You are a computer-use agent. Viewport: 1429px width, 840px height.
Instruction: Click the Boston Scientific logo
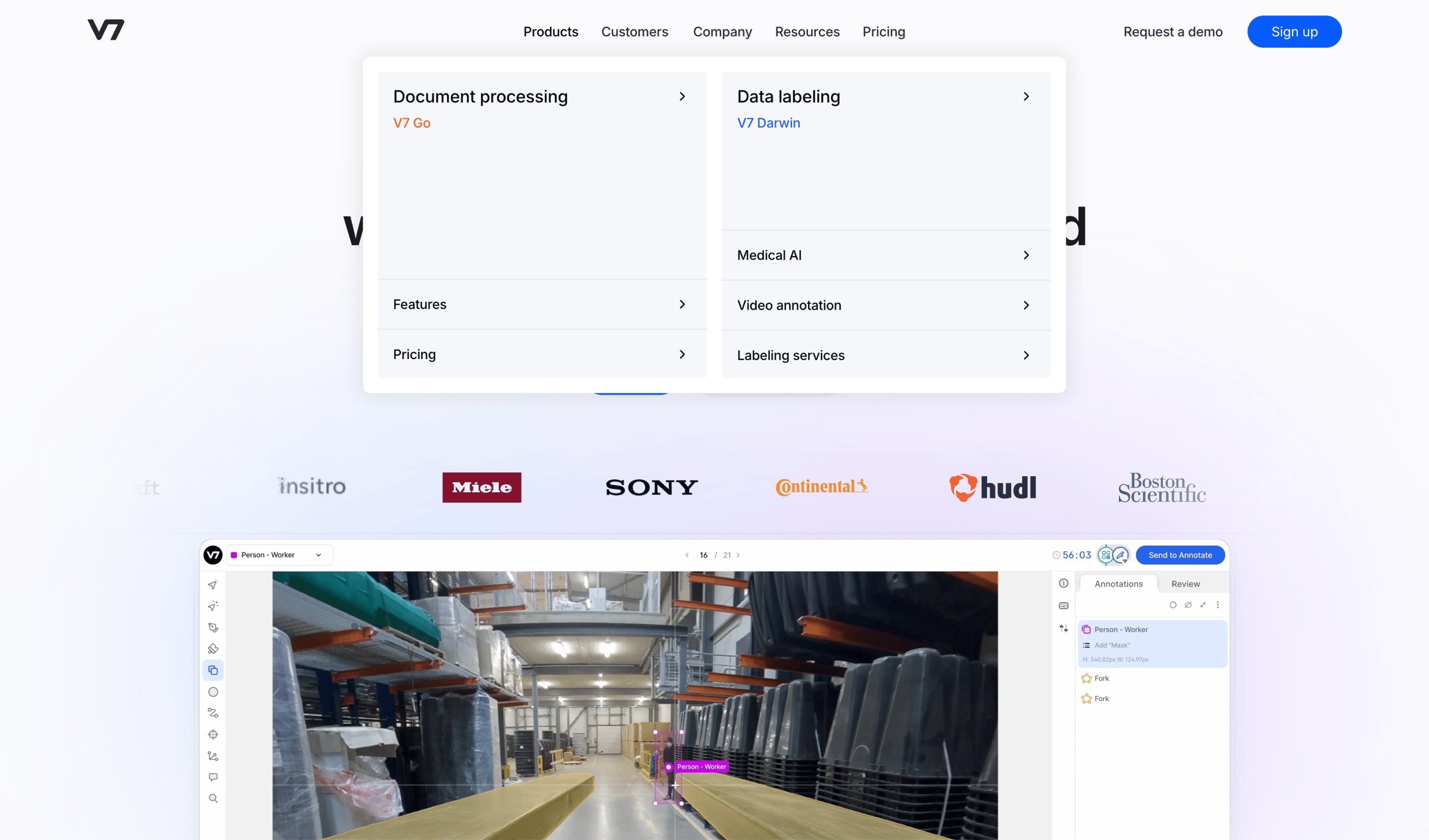[1162, 487]
